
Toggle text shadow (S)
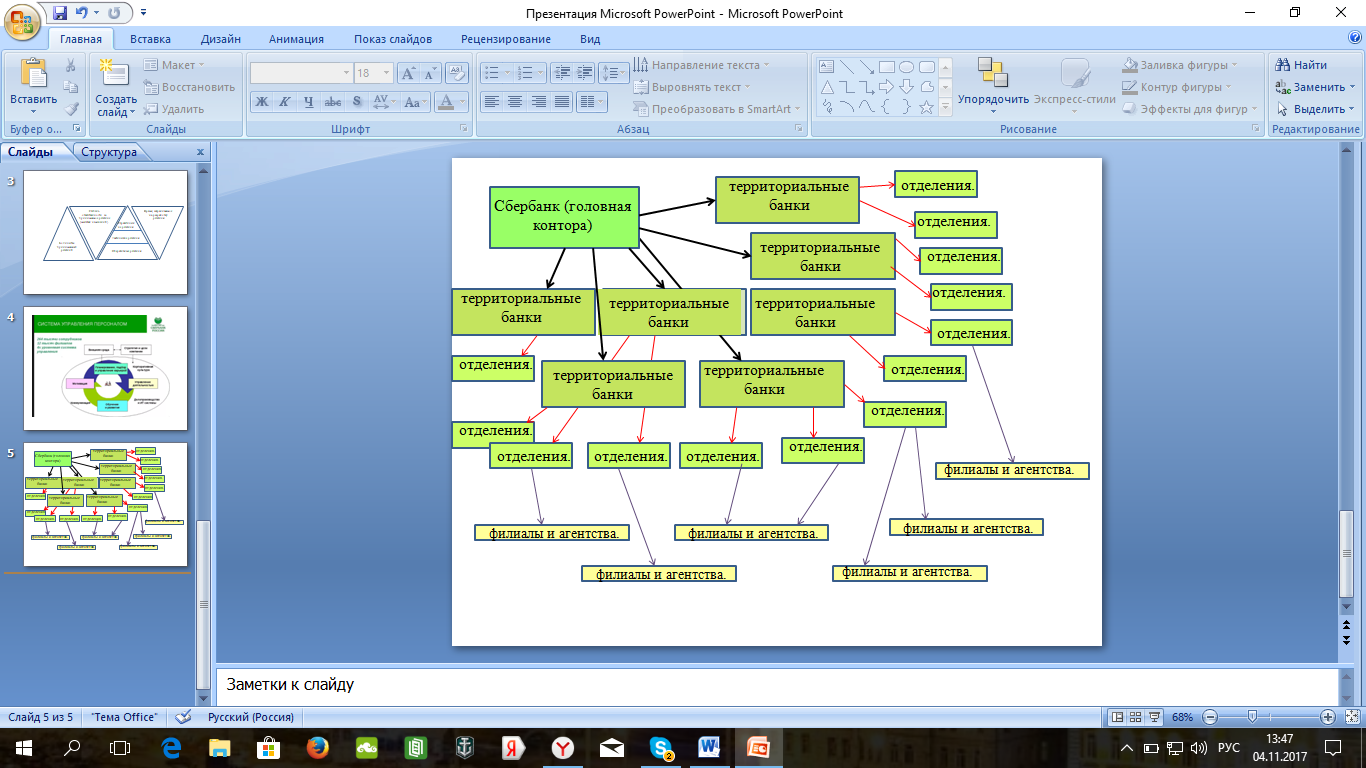[x=357, y=101]
